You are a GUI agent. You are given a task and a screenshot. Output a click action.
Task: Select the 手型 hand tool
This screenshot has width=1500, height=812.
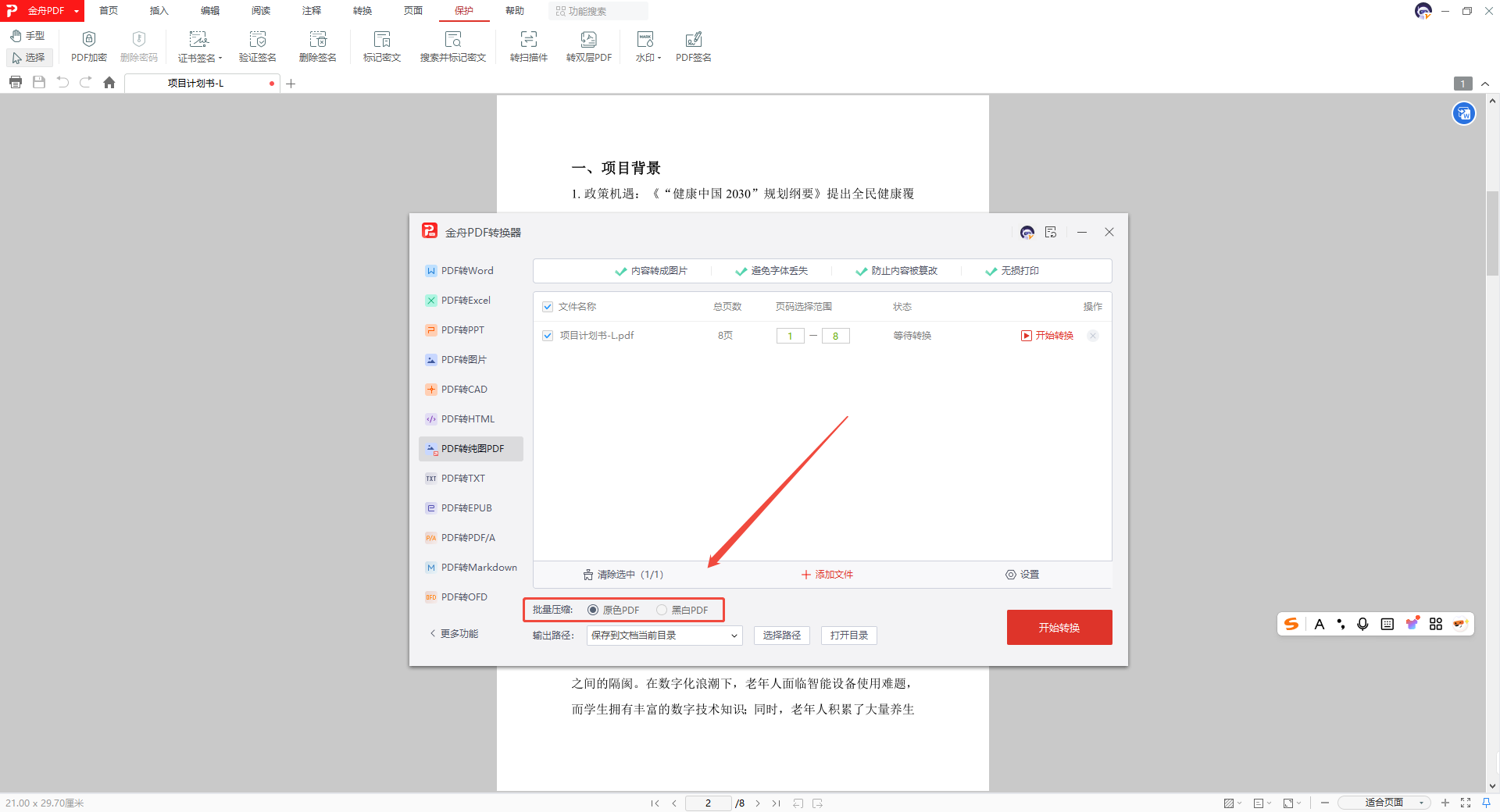tap(28, 36)
